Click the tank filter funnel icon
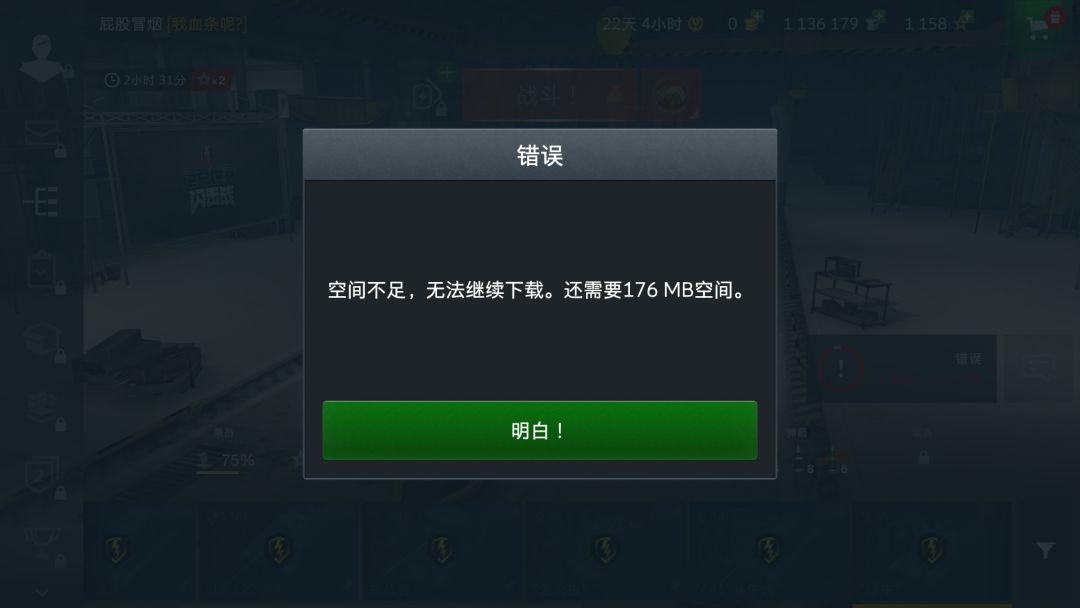The height and width of the screenshot is (608, 1080). 1045,549
